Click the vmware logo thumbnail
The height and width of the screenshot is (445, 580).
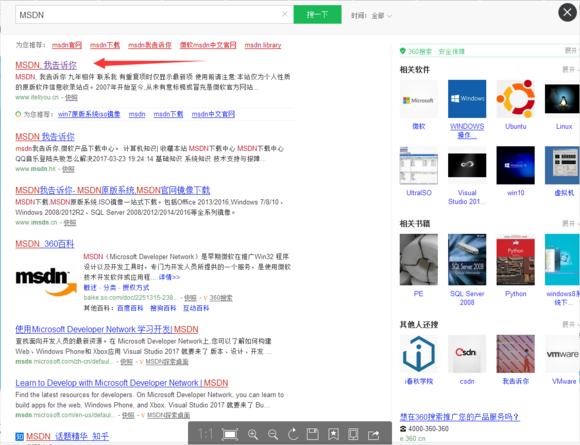[x=562, y=354]
